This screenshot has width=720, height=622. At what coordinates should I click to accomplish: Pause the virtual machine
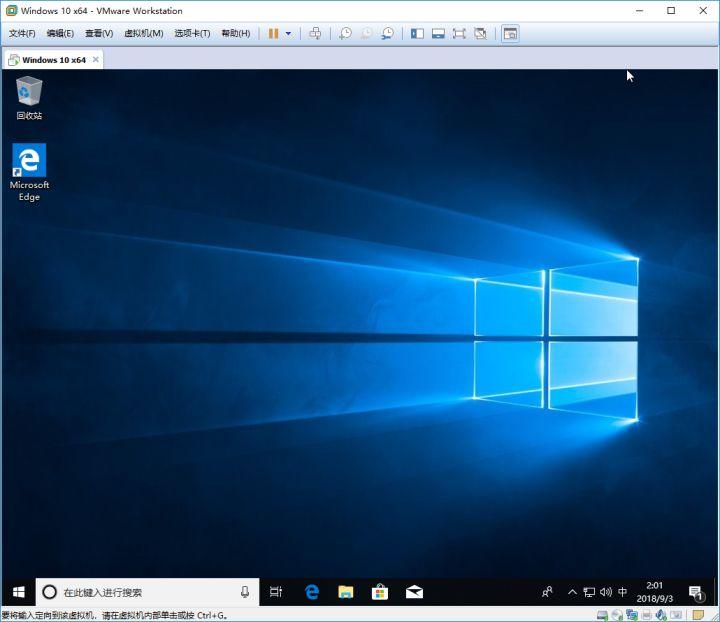[x=273, y=34]
